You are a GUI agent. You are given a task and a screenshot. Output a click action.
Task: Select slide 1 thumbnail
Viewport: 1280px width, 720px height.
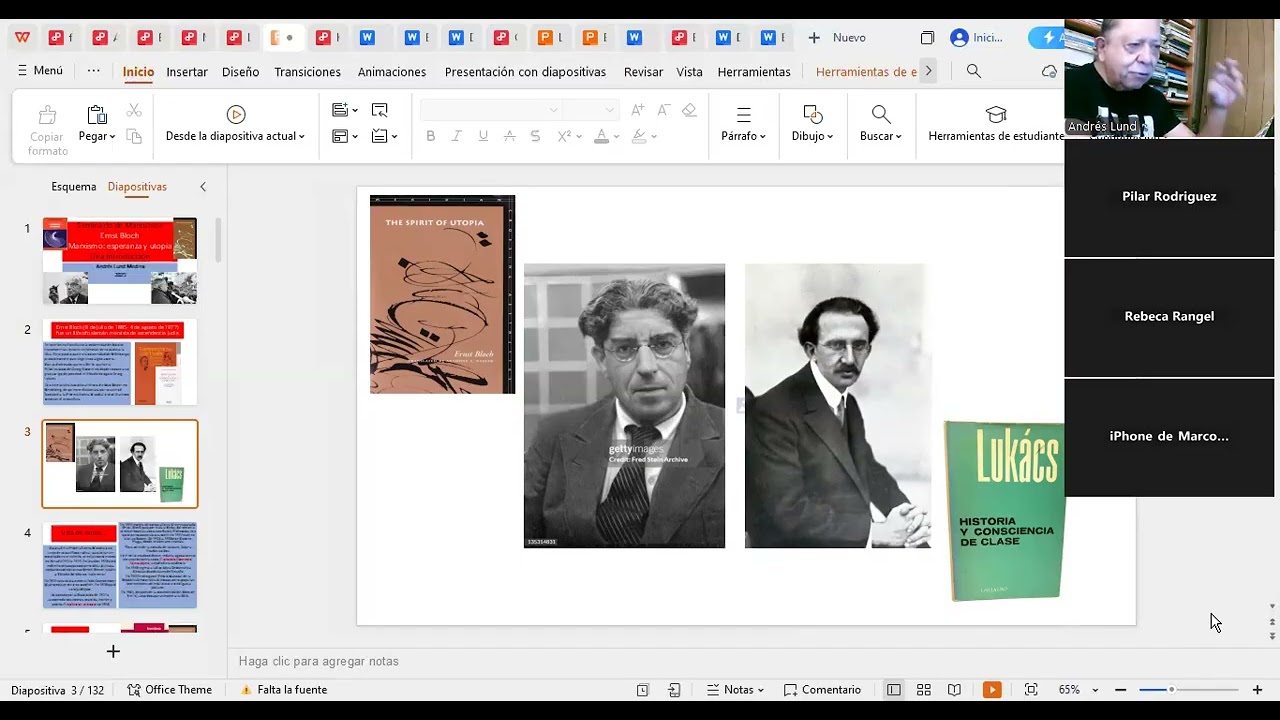coord(120,261)
